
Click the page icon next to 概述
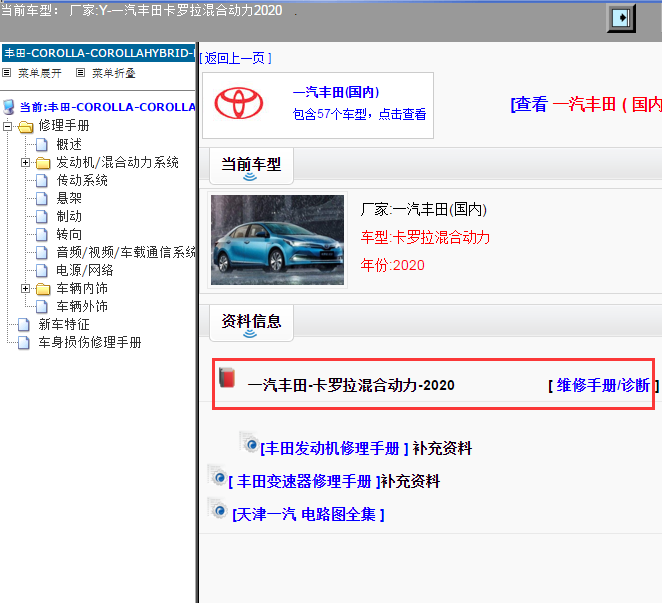click(x=41, y=145)
